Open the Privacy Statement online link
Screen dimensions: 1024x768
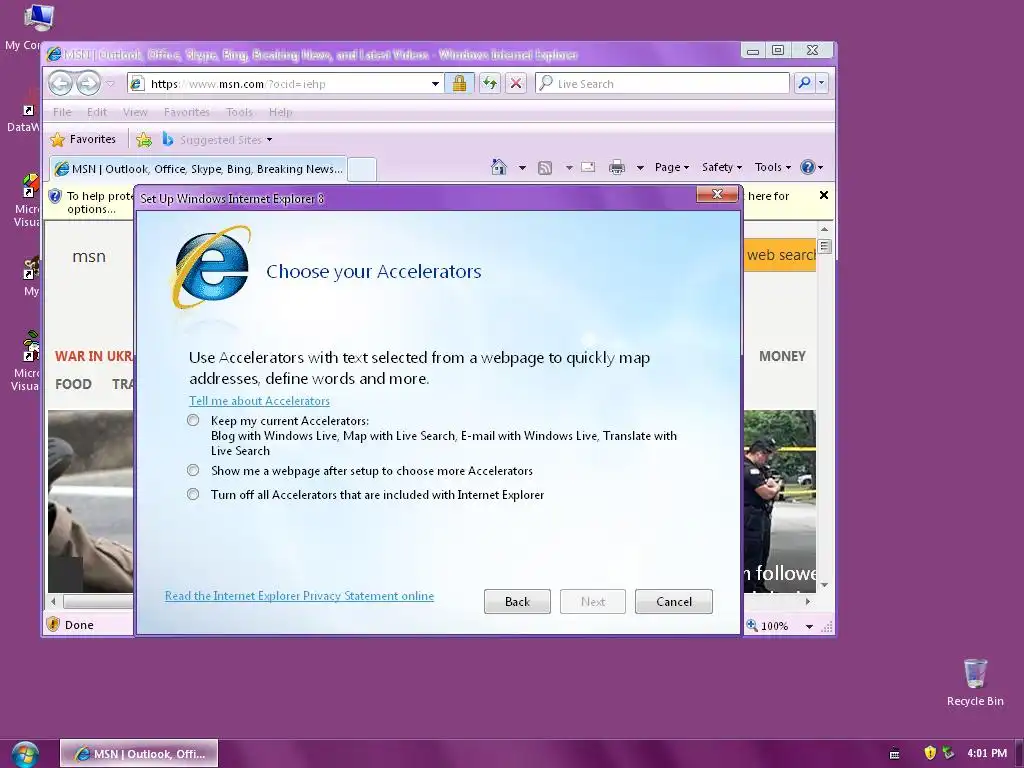pyautogui.click(x=299, y=596)
